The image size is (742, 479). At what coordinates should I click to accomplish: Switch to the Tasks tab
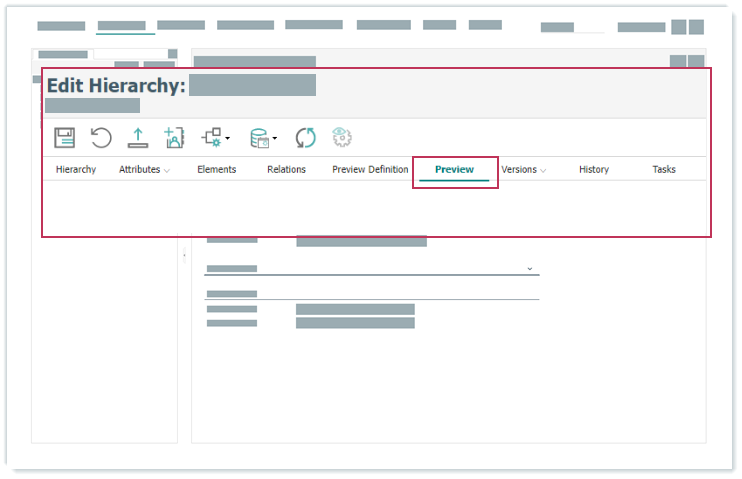coord(664,170)
